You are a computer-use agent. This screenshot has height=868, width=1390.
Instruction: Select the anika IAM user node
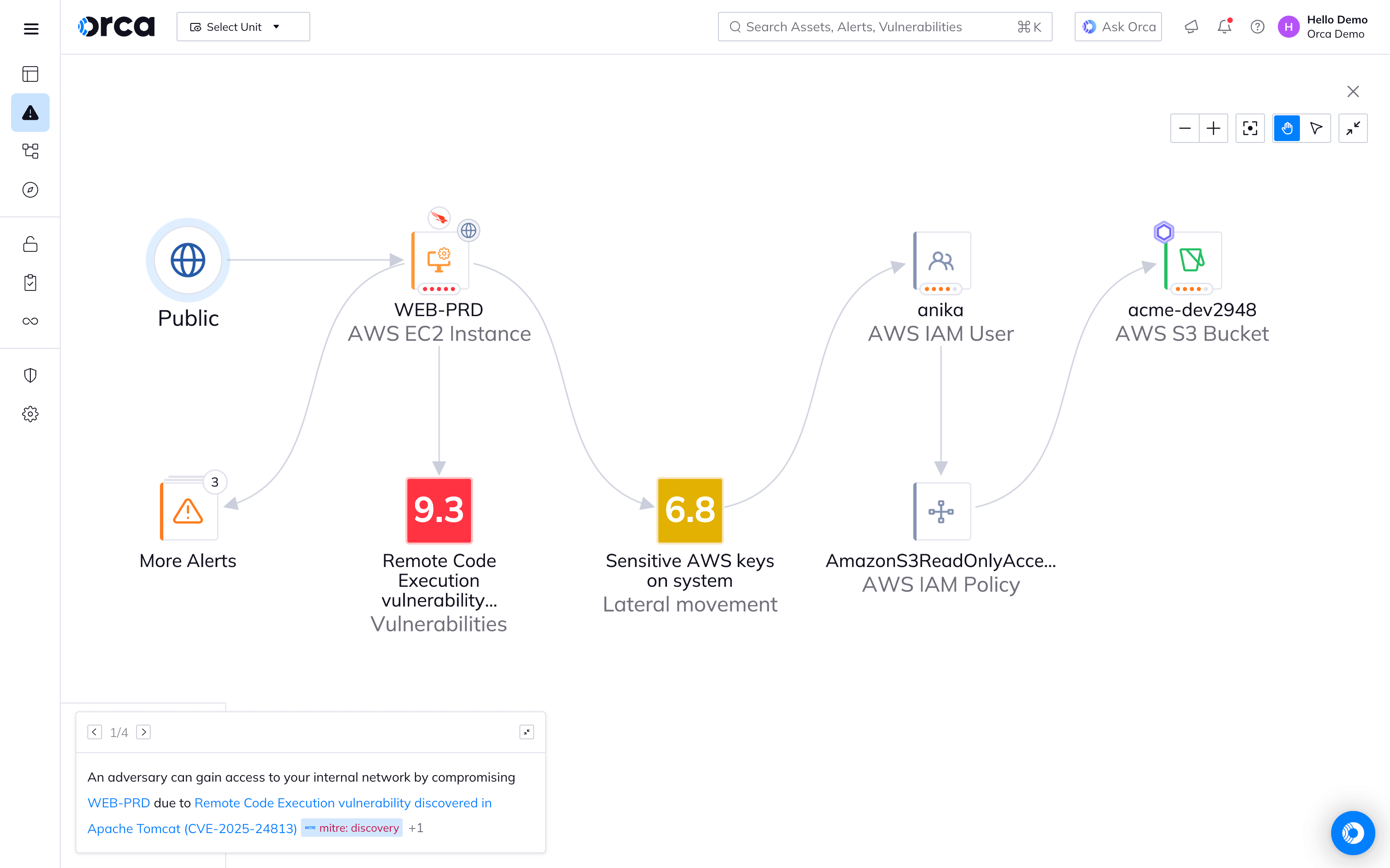(x=941, y=260)
